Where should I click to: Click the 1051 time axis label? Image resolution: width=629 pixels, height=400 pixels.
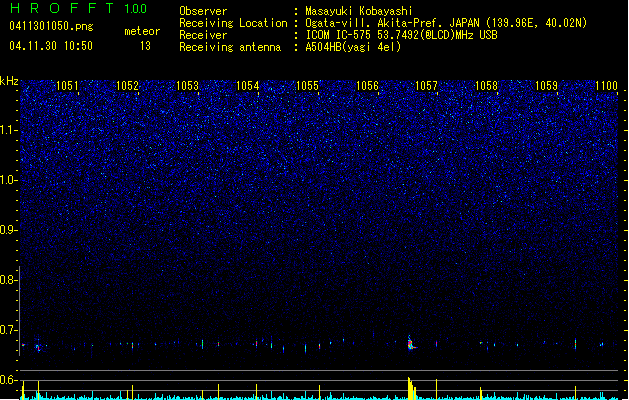click(x=67, y=86)
